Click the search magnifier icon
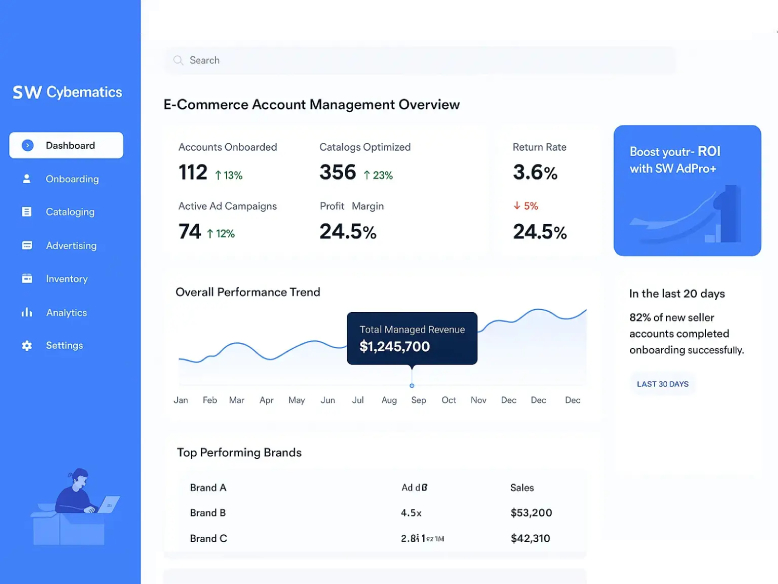 (179, 60)
